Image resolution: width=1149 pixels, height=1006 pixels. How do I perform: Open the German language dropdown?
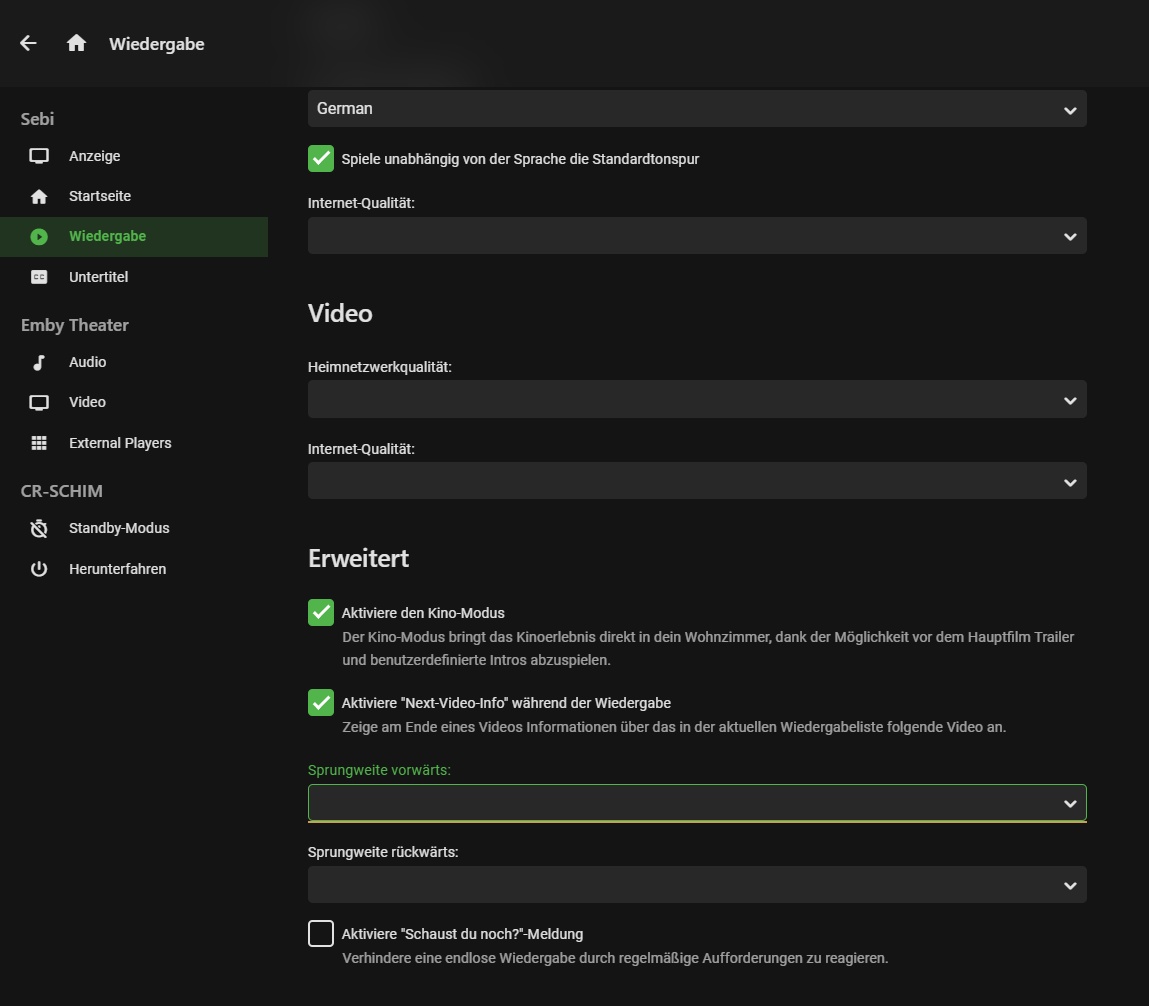[x=696, y=109]
